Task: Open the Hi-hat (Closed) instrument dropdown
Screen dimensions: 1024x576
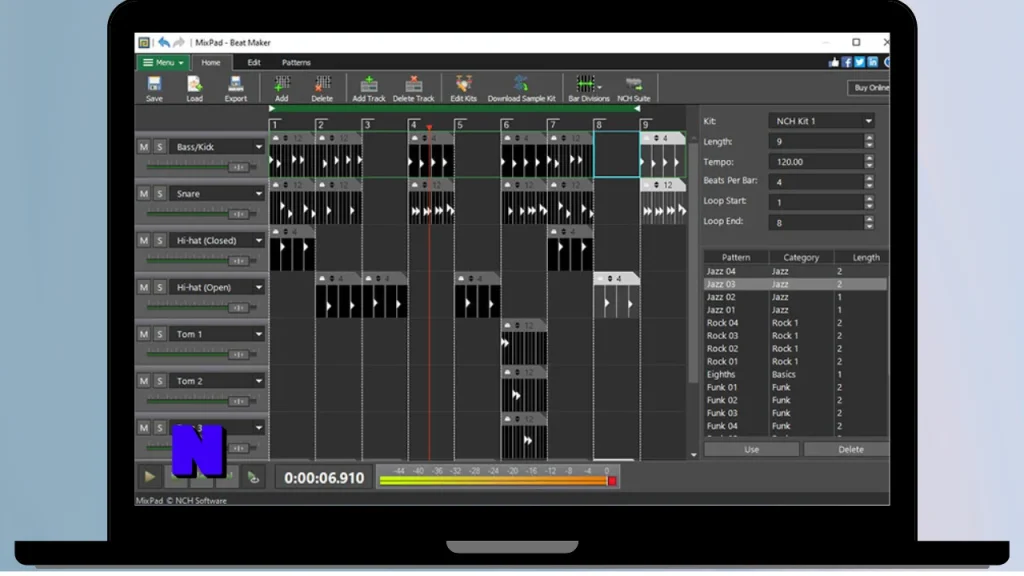Action: (x=259, y=240)
